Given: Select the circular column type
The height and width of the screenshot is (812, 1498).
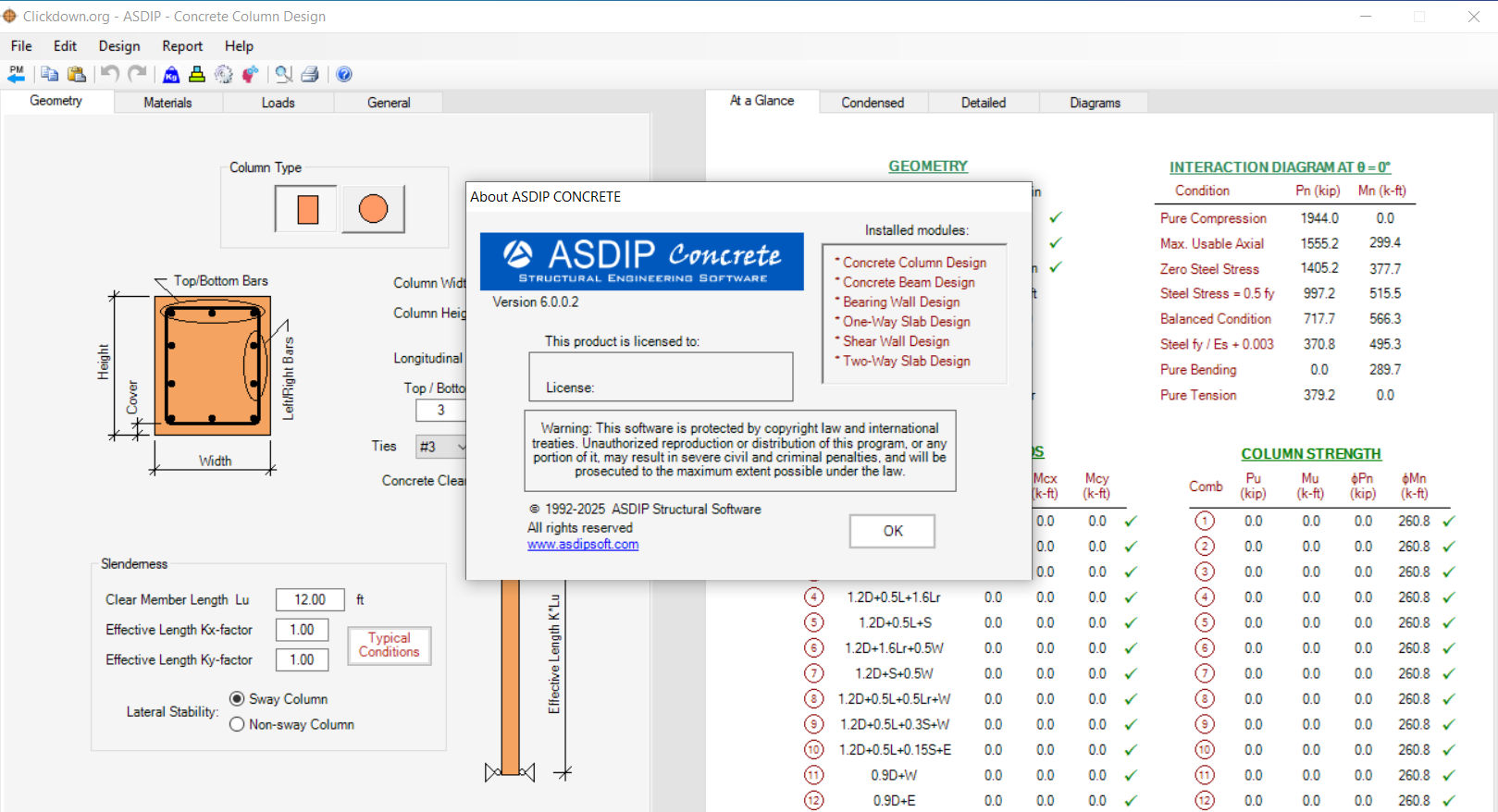Looking at the screenshot, I should coord(374,209).
